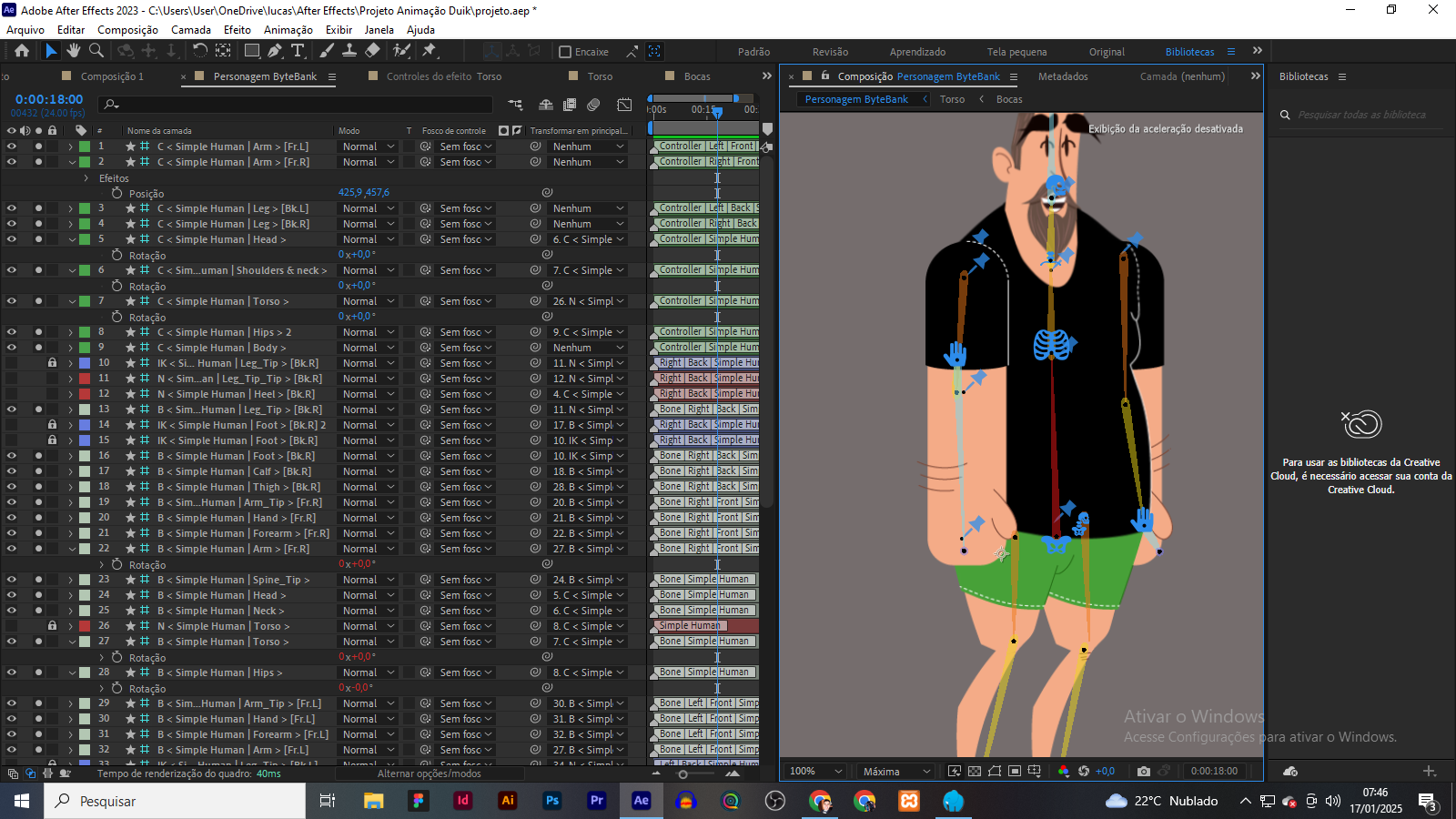This screenshot has width=1456, height=819.
Task: Toggle visibility of layer 5 Head controller
Action: click(x=12, y=239)
